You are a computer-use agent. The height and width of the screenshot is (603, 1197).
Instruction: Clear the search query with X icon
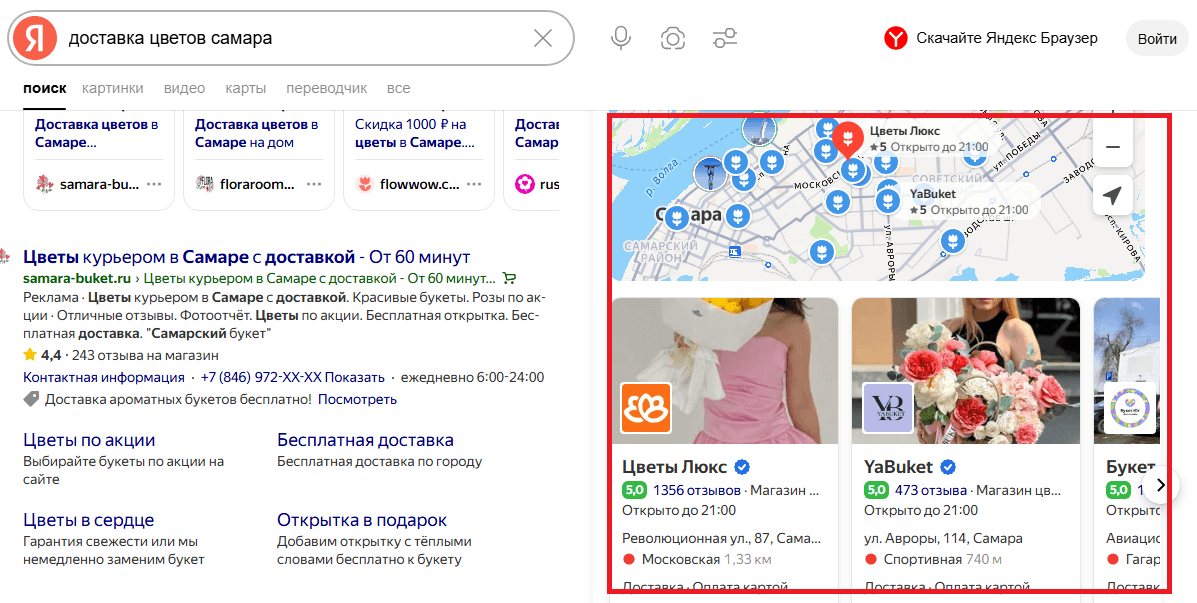tap(543, 38)
